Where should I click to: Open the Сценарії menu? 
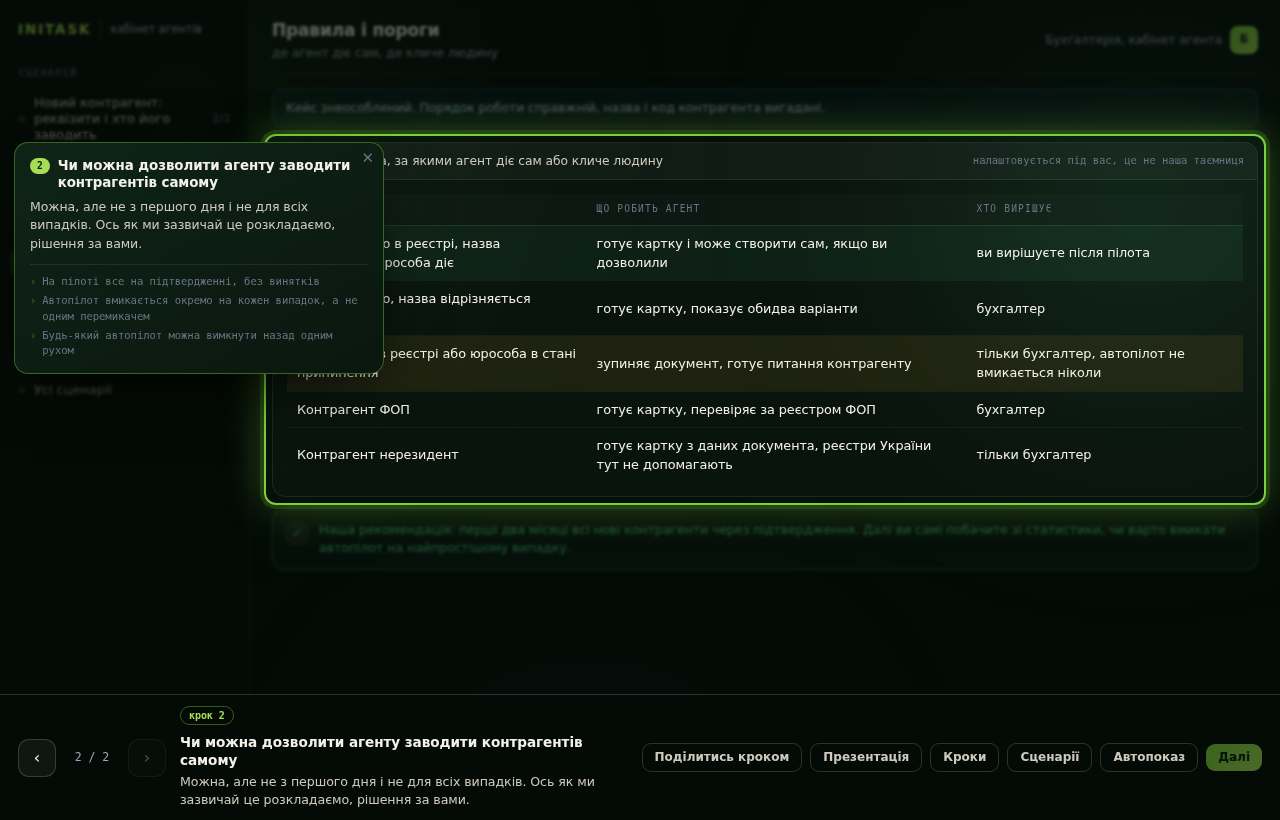tap(1050, 757)
